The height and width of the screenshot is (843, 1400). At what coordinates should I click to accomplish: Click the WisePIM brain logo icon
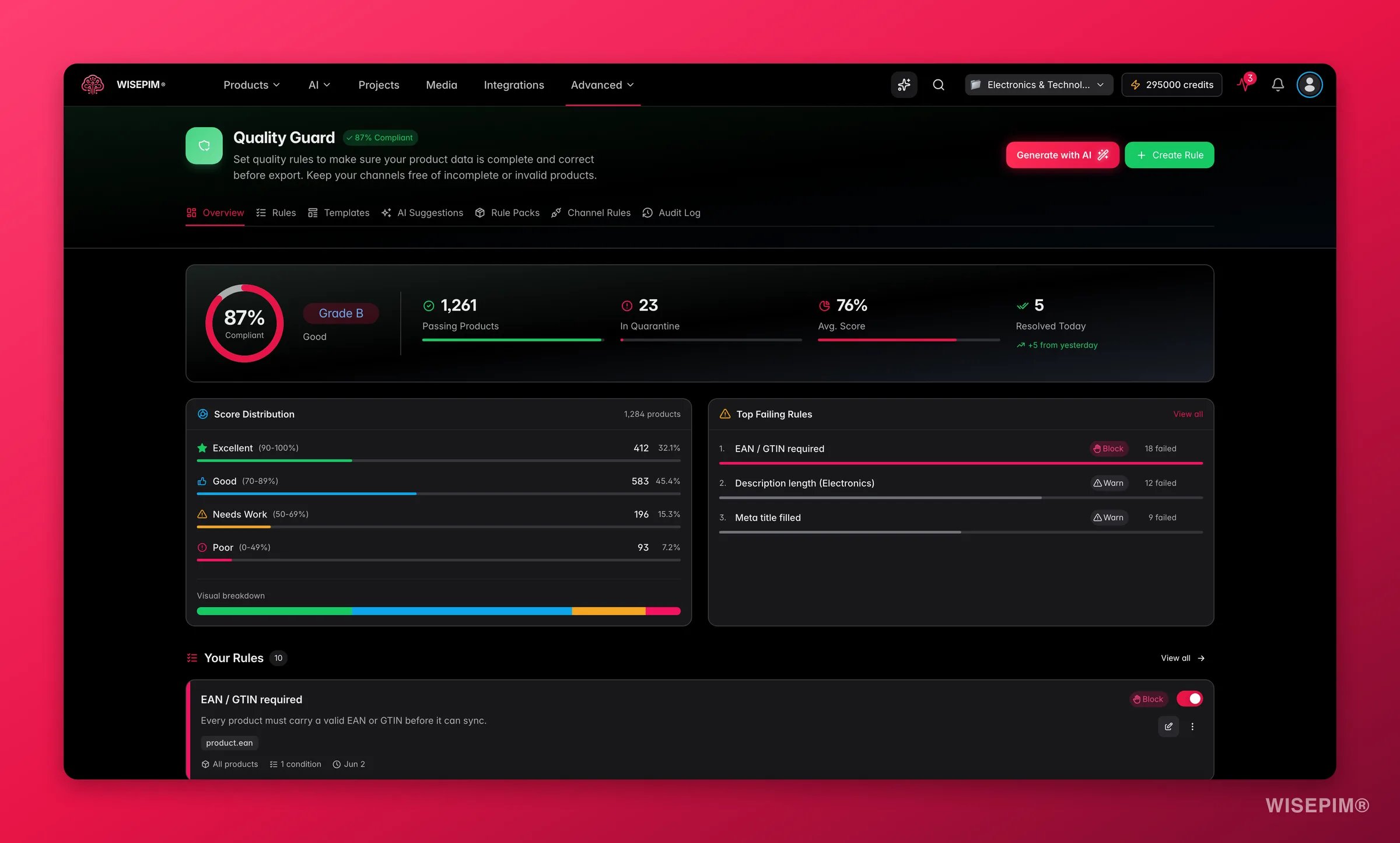(93, 85)
